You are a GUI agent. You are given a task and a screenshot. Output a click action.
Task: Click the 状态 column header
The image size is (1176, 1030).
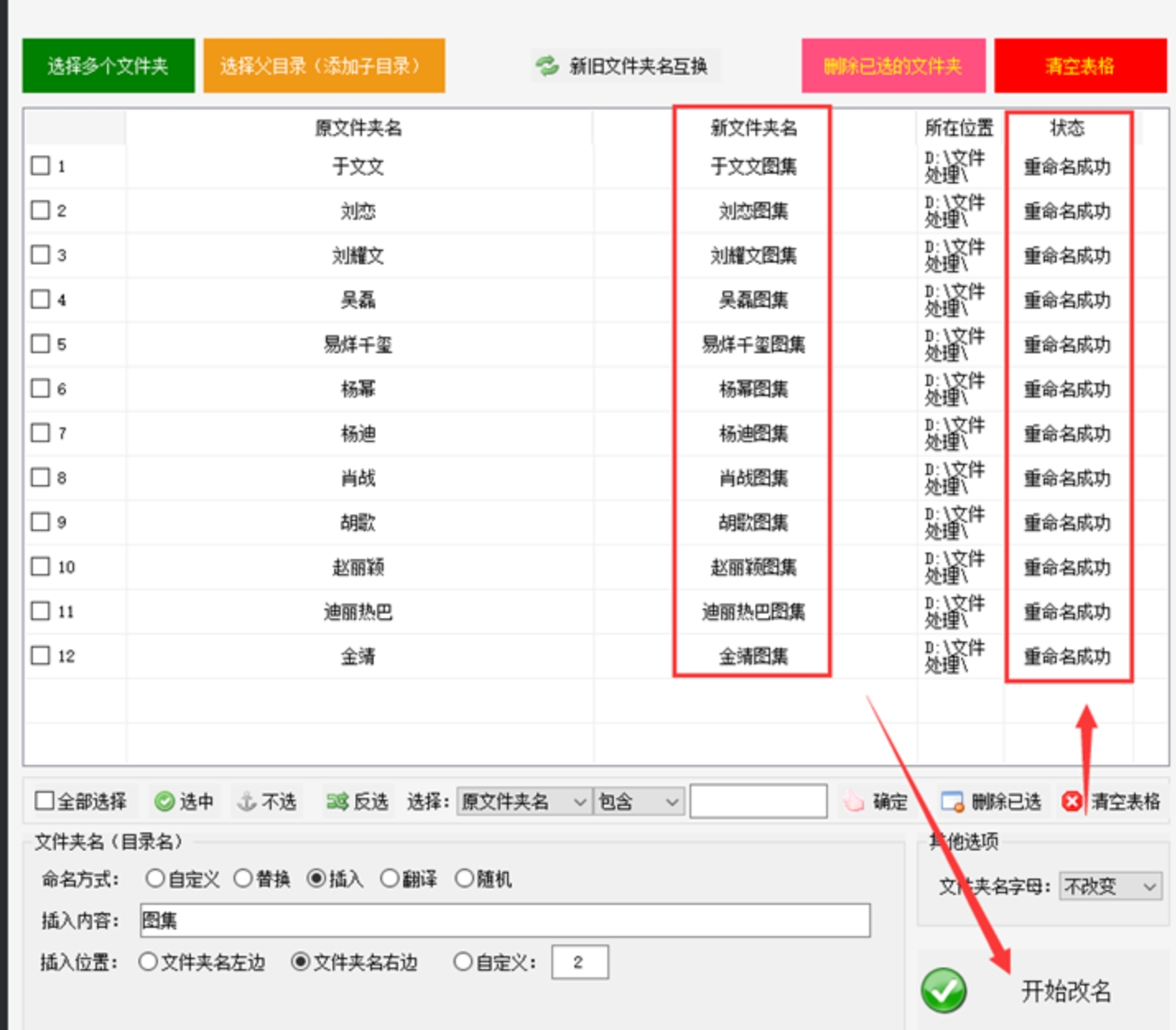click(x=1067, y=128)
